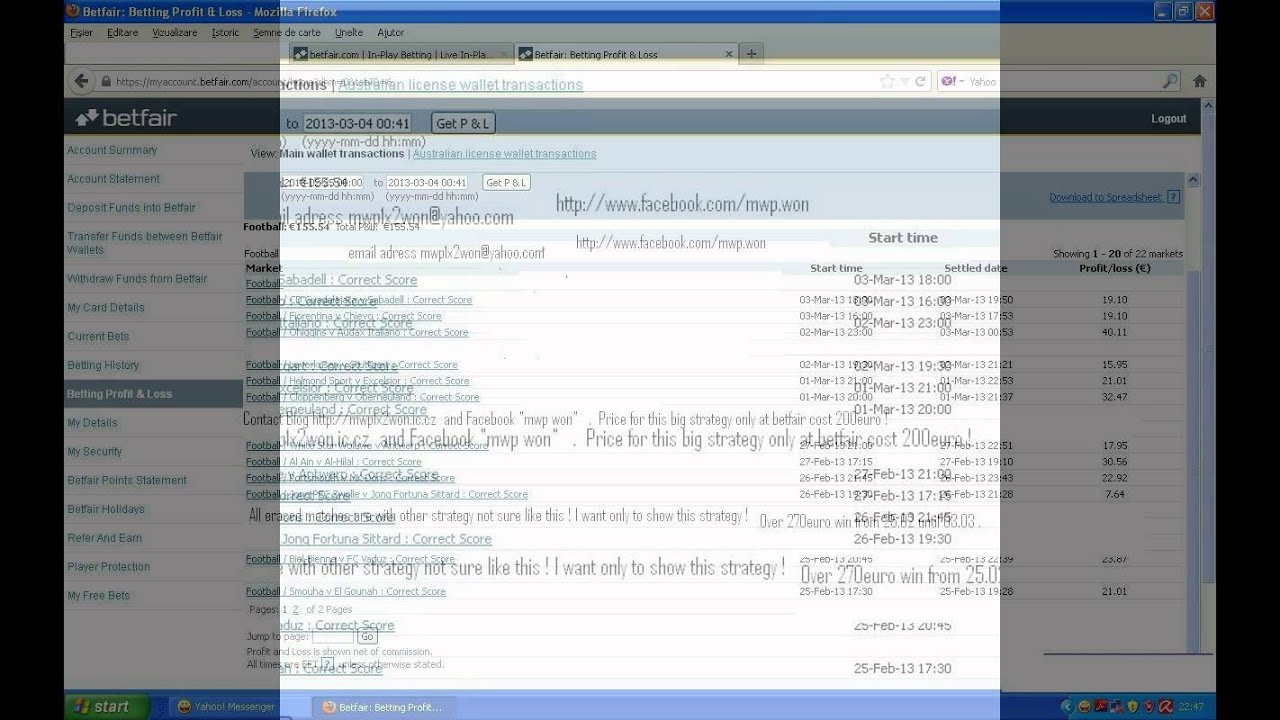
Task: Open the Editare menu
Action: click(x=122, y=33)
